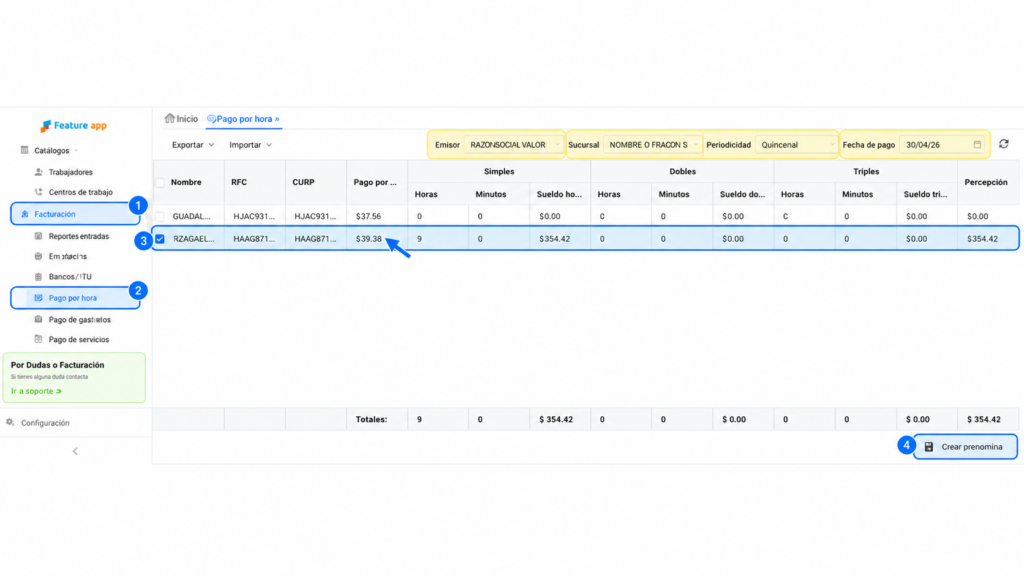Open Centros de trabajo in the sidebar

(x=80, y=192)
